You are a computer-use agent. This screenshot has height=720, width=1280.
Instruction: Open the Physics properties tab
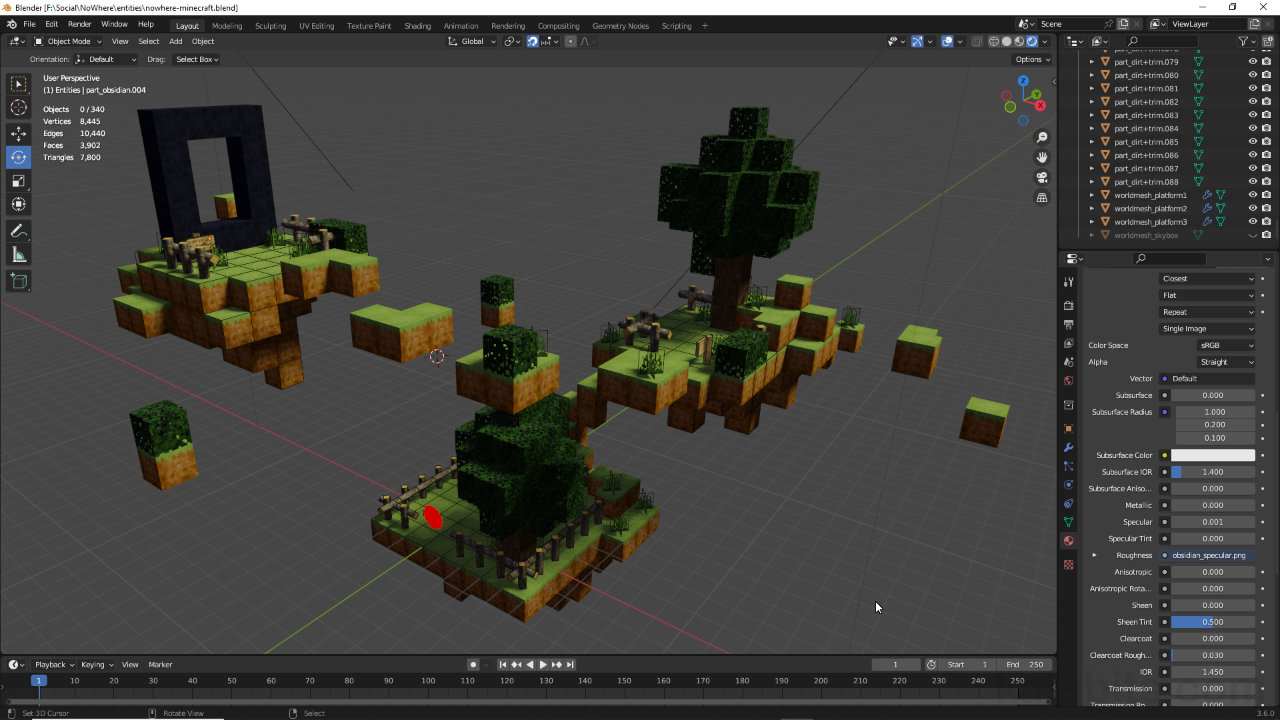1069,485
